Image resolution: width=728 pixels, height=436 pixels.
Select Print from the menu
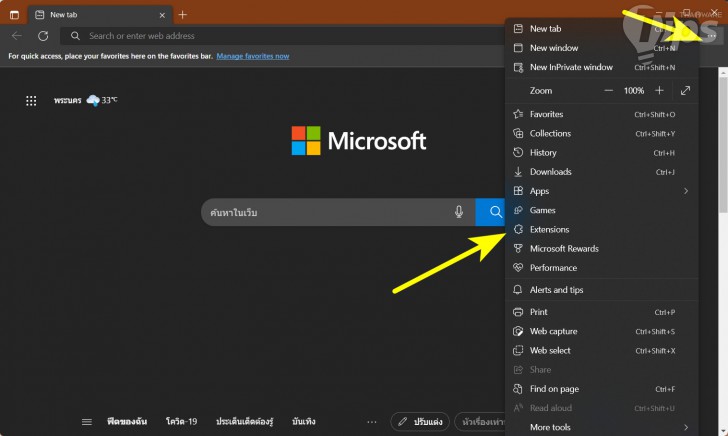coord(602,312)
